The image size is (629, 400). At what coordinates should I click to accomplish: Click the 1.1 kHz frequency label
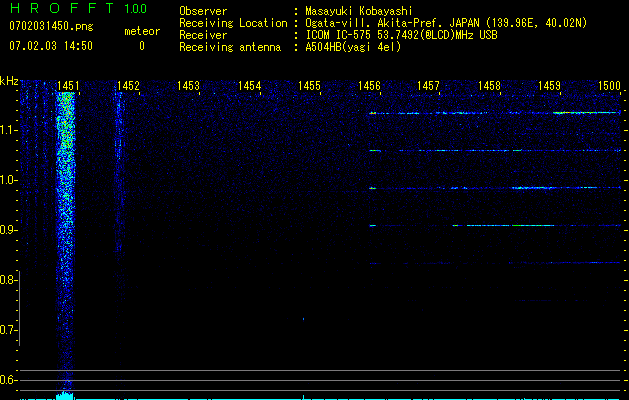tap(8, 130)
